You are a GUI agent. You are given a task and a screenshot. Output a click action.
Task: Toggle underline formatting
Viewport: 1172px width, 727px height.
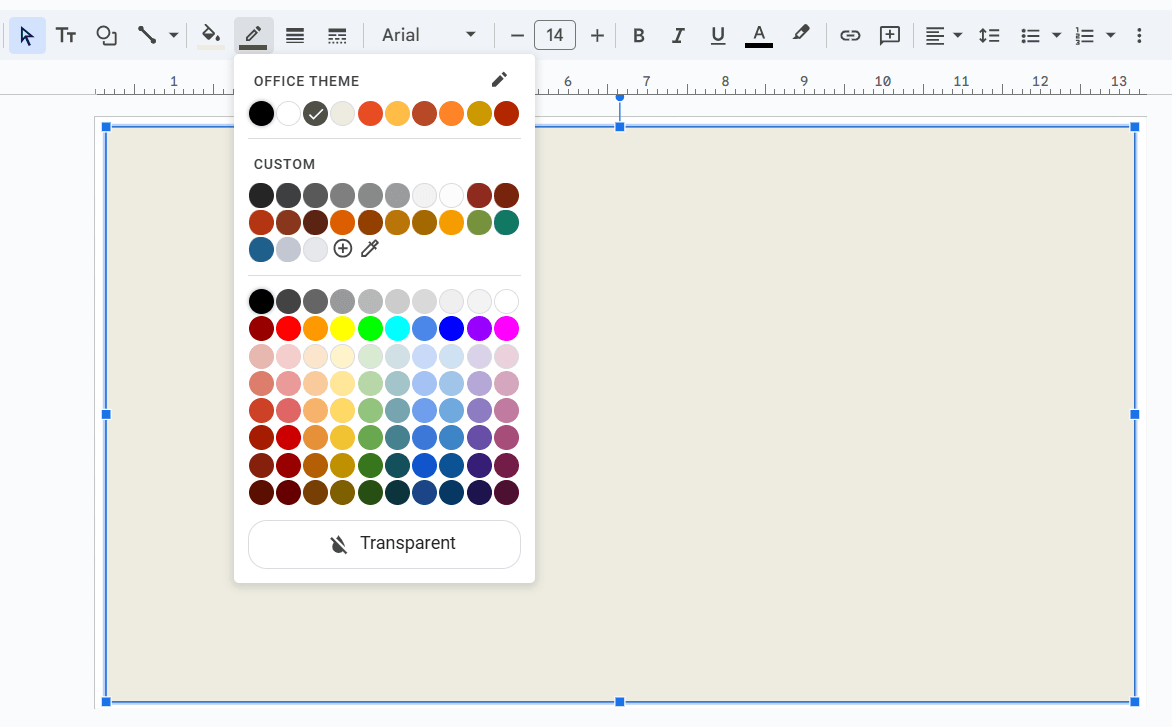718,35
